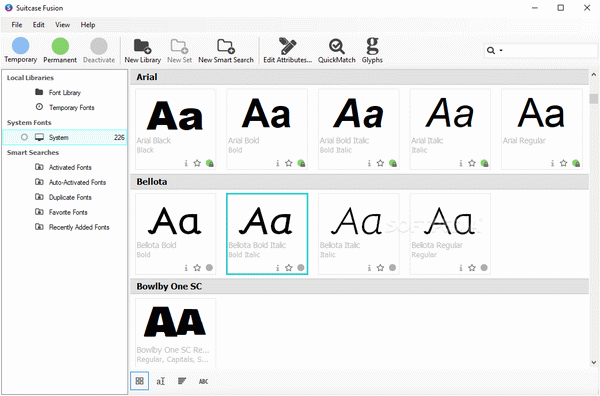Open Auto-Activated Fonts smart search
Viewport: 600px width, 396px height.
coord(77,182)
